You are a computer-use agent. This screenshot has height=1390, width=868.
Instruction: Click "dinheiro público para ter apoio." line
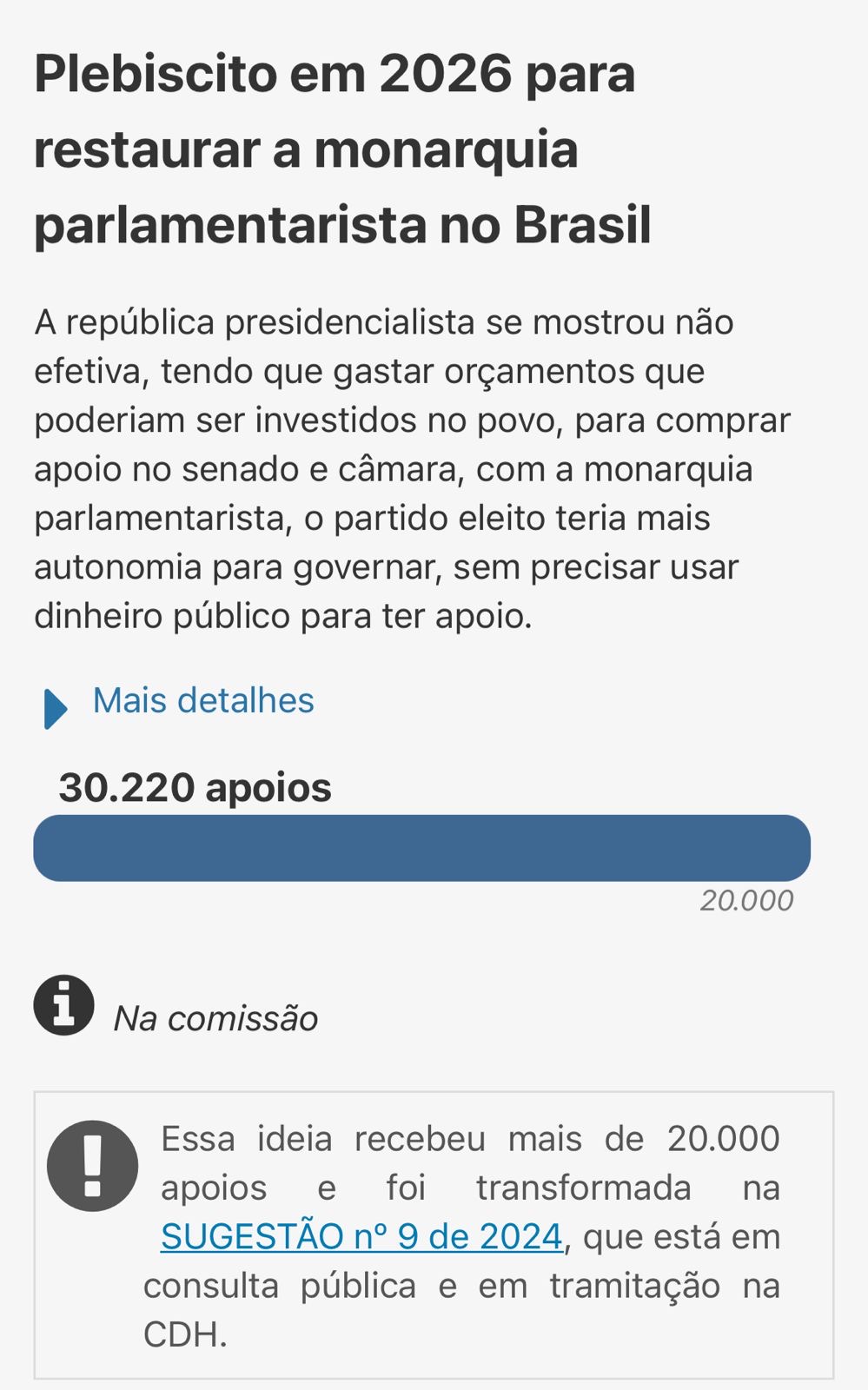coord(282,616)
